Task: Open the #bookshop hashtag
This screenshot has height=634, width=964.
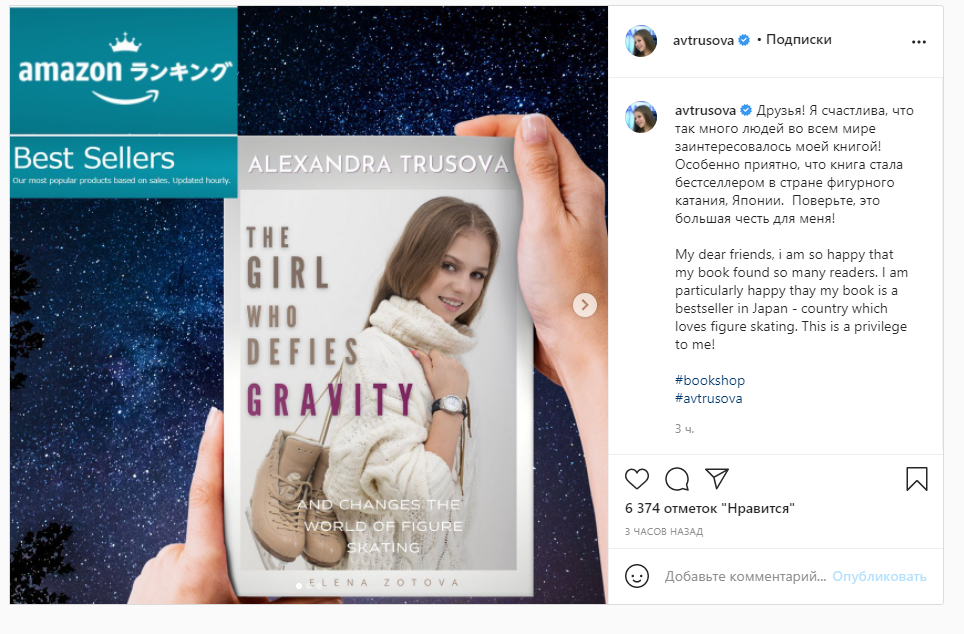Action: tap(709, 381)
